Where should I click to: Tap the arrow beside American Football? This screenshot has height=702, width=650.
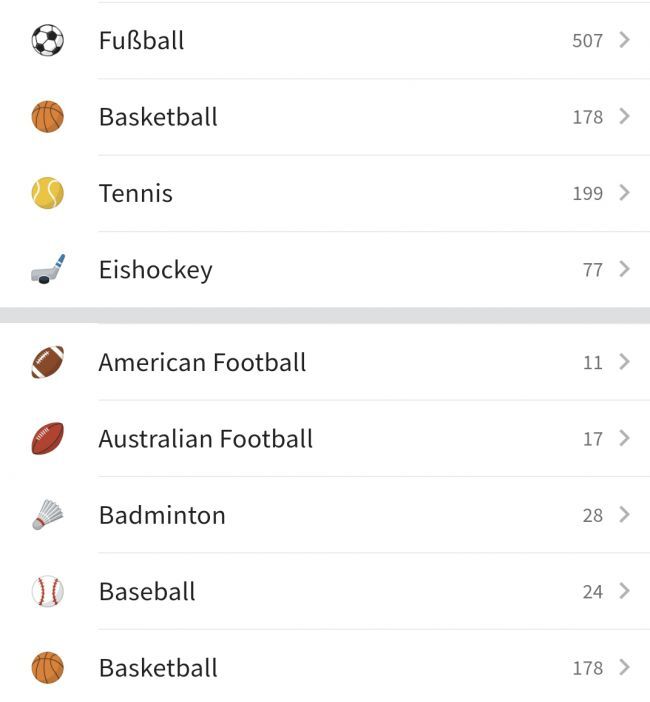pyautogui.click(x=624, y=362)
